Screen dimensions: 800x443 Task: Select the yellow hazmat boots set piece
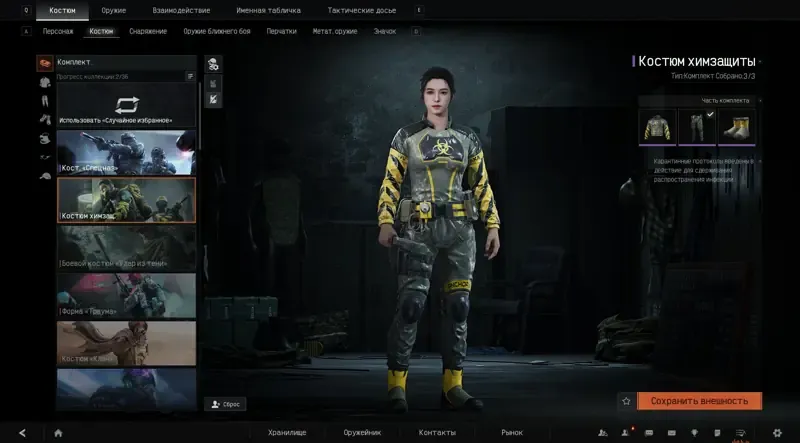(x=737, y=127)
